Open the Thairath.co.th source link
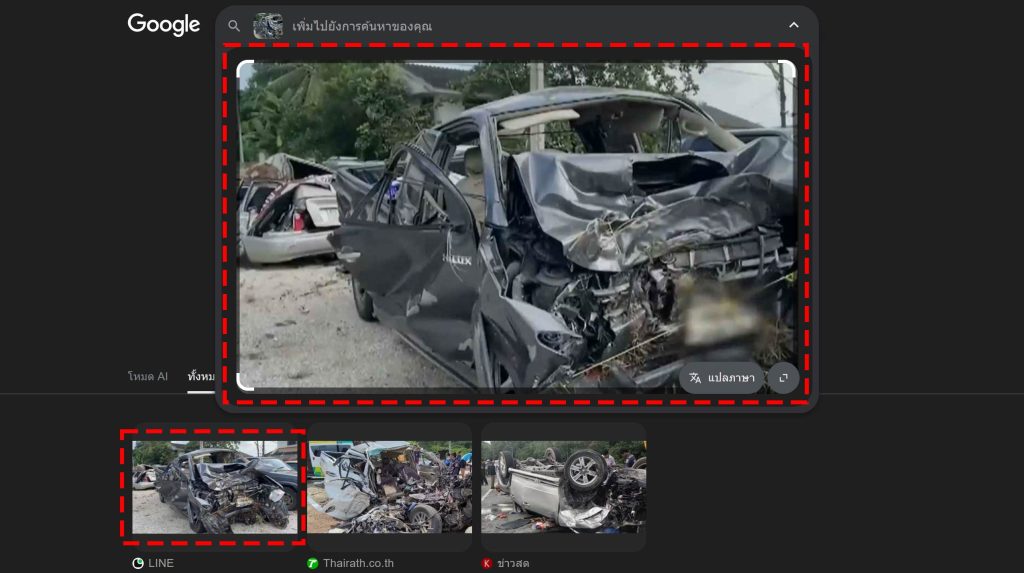Screen dimensions: 1024x573 click(x=358, y=563)
